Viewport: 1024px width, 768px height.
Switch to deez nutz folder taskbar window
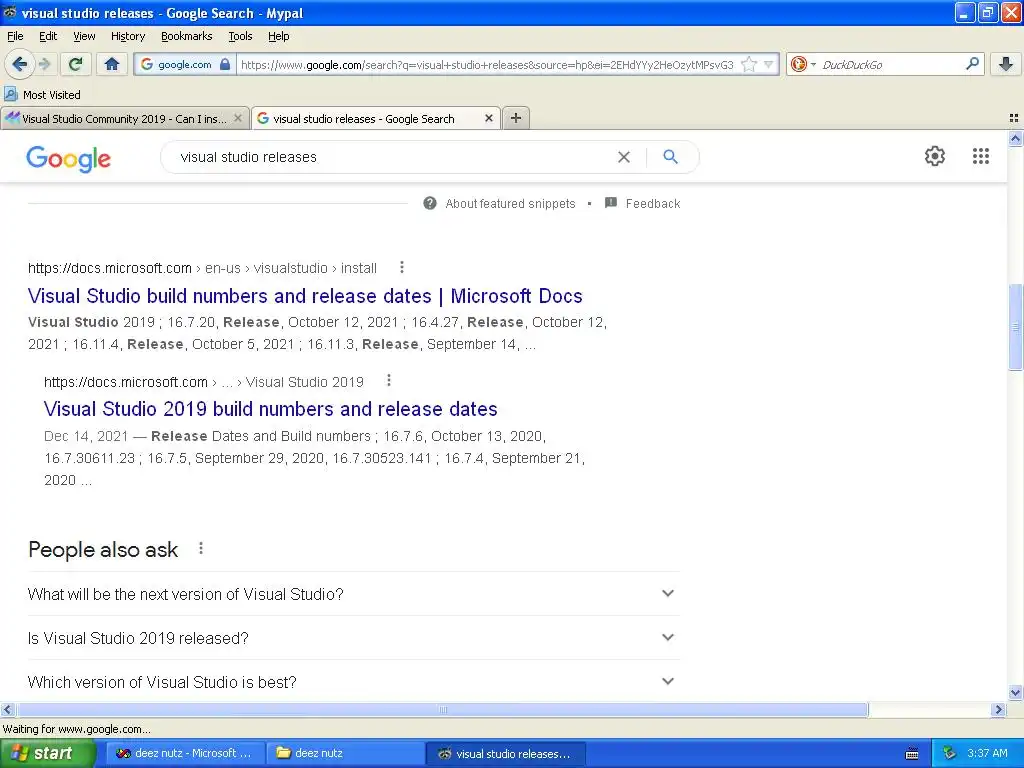pos(345,753)
